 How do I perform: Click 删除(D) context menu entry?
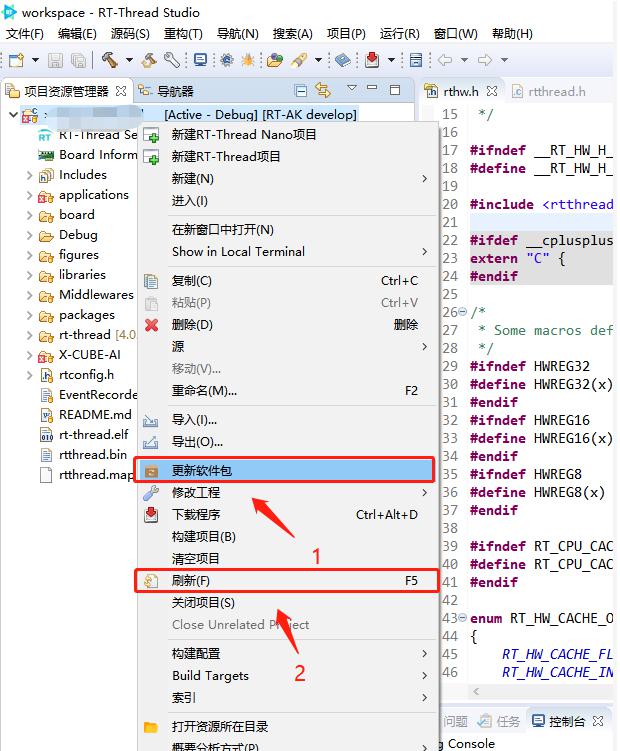289,325
